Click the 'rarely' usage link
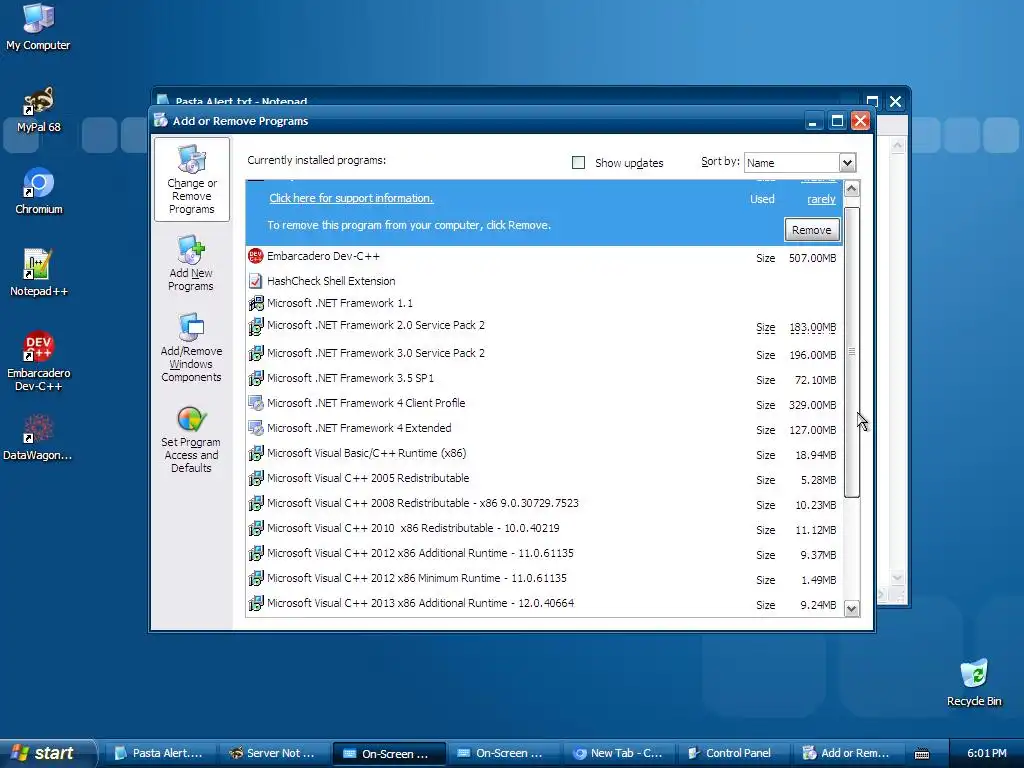 [821, 199]
